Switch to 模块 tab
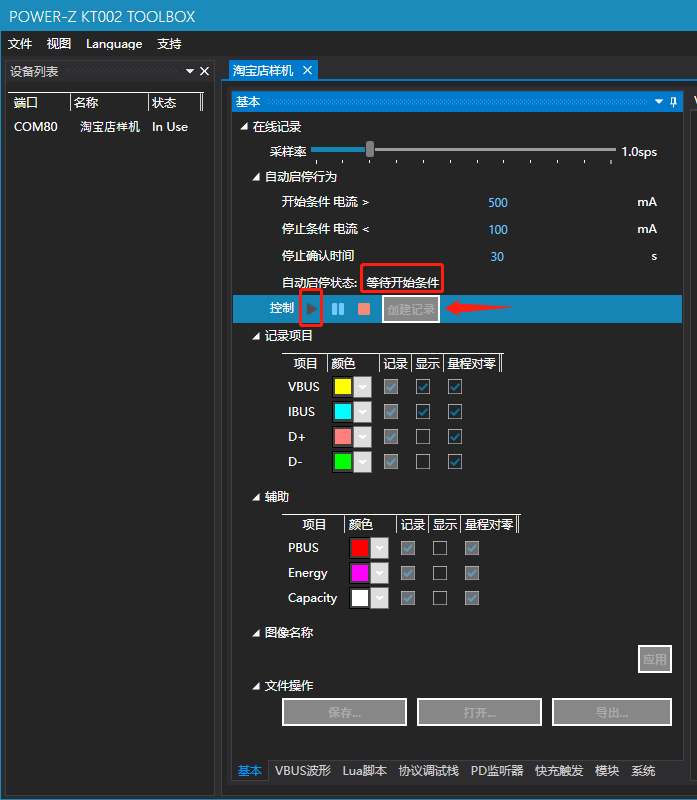The width and height of the screenshot is (697, 800). tap(607, 770)
